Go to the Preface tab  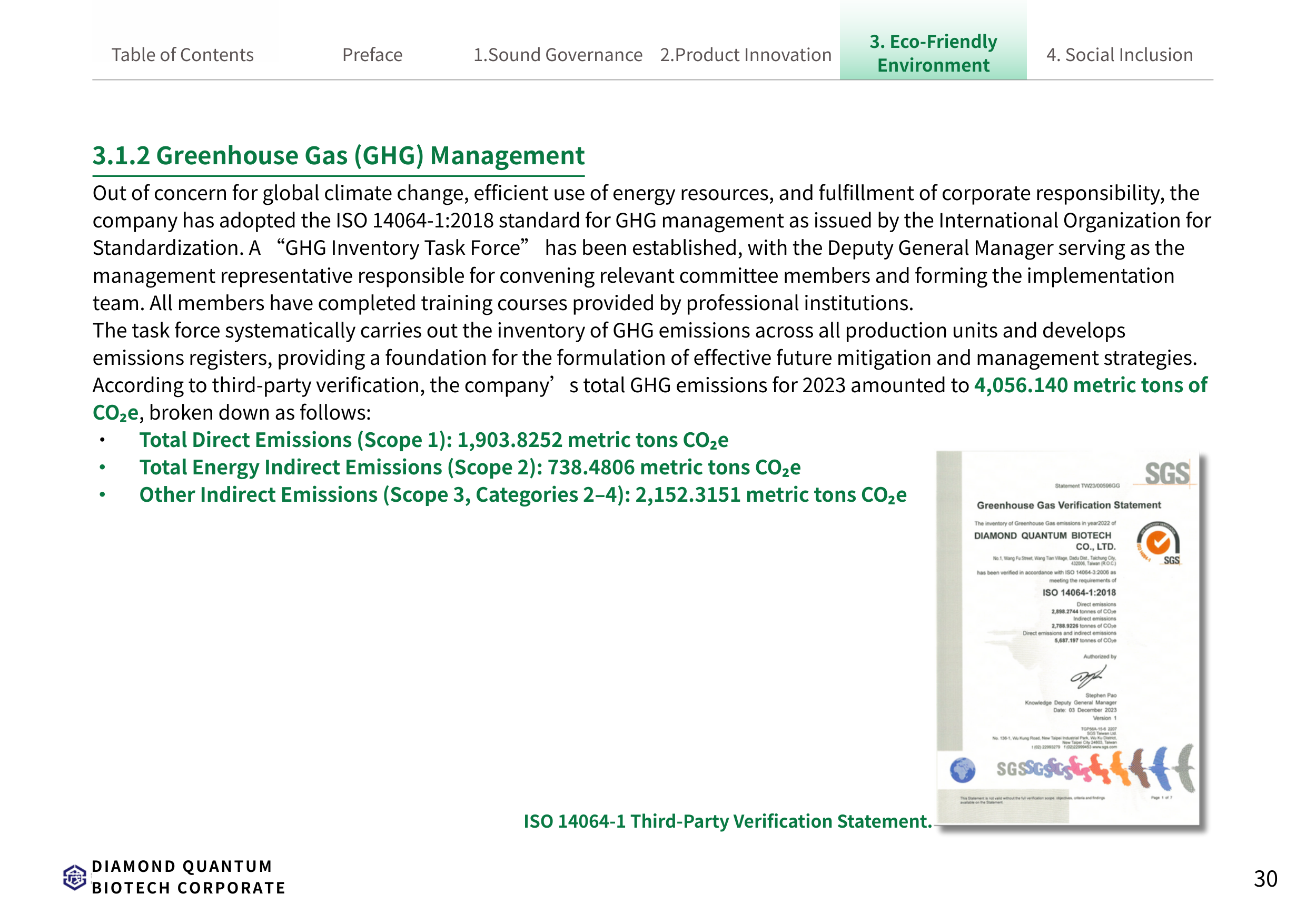372,55
